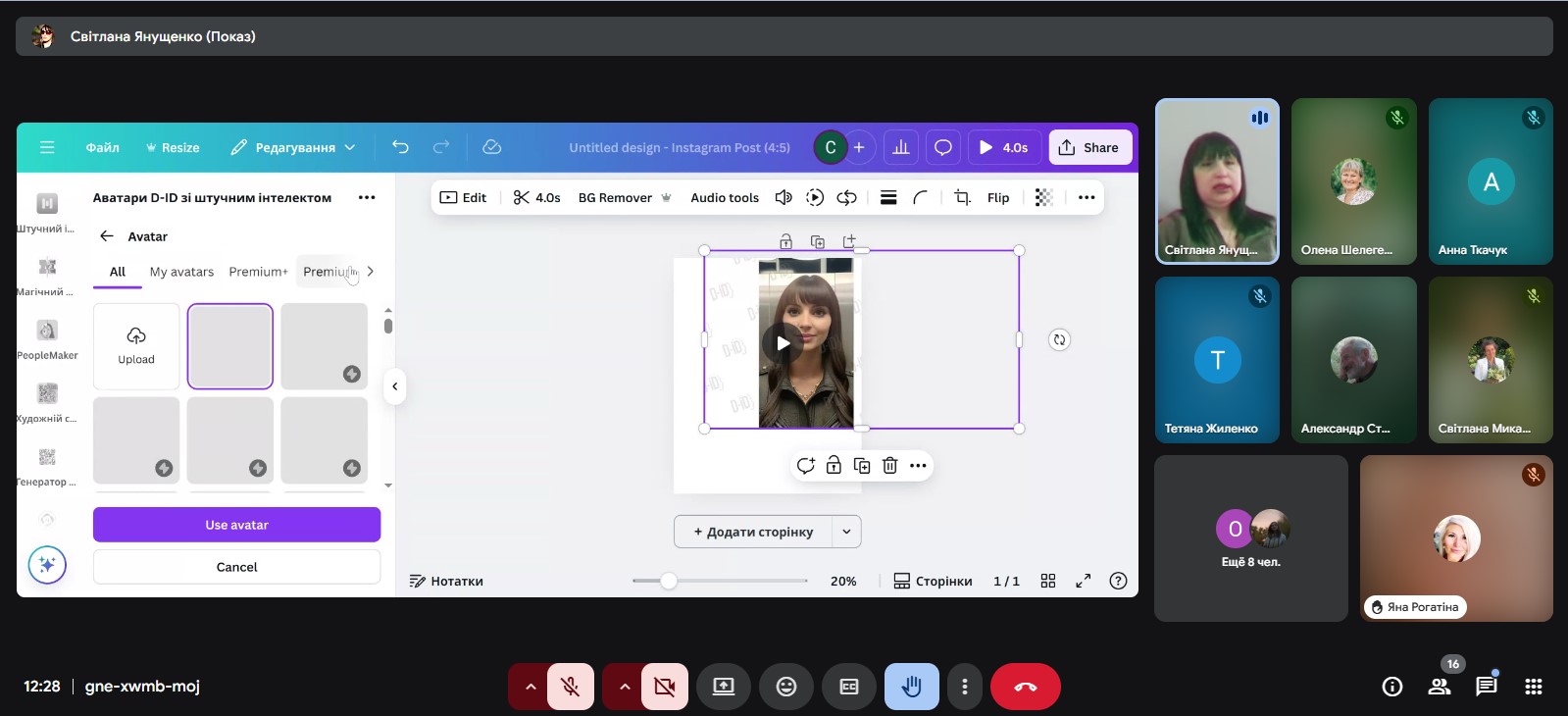The width and height of the screenshot is (1568, 716).
Task: Click the Share button
Action: [x=1089, y=147]
